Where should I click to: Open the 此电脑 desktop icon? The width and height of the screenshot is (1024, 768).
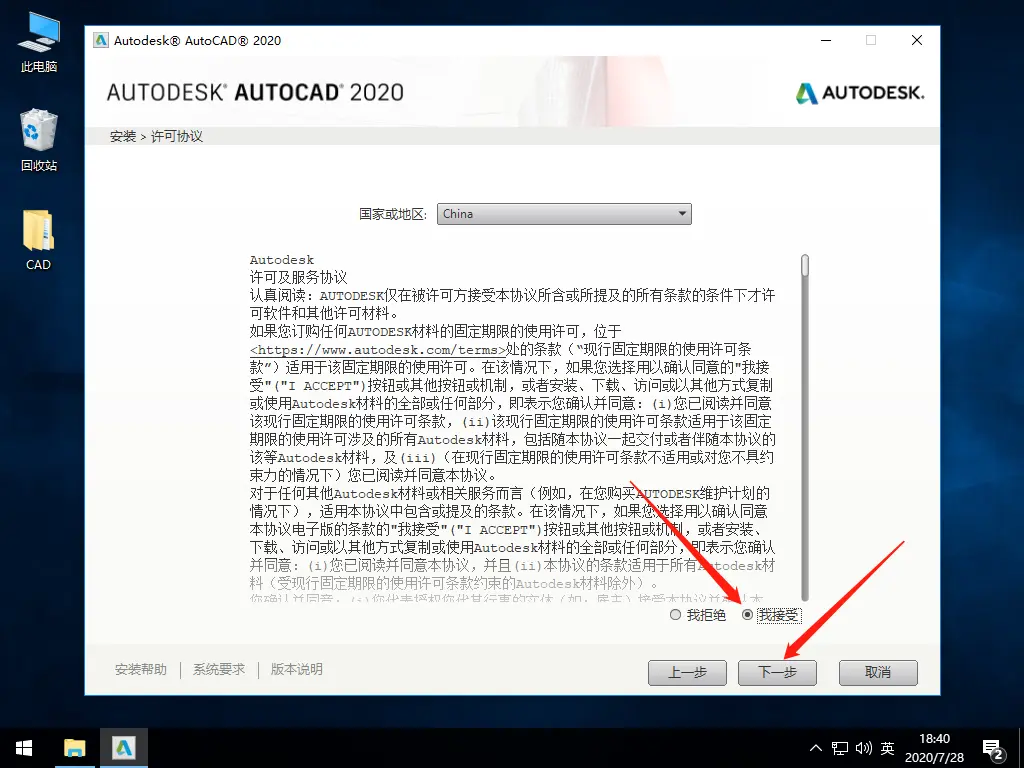[x=39, y=42]
